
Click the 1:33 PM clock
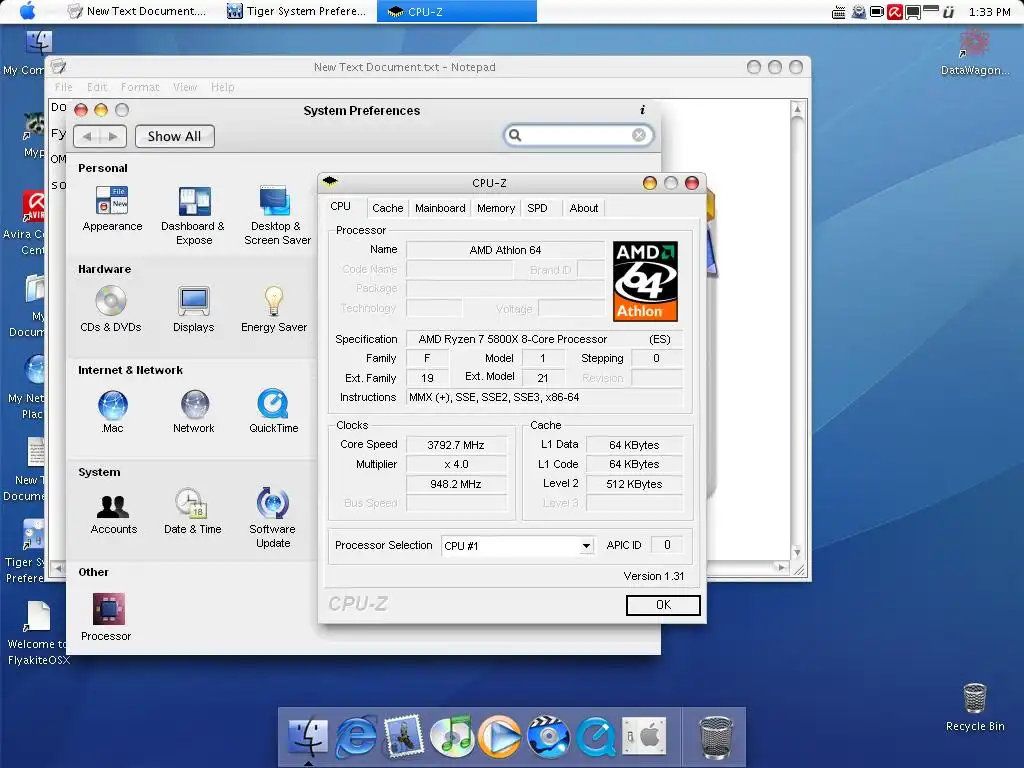(x=989, y=12)
